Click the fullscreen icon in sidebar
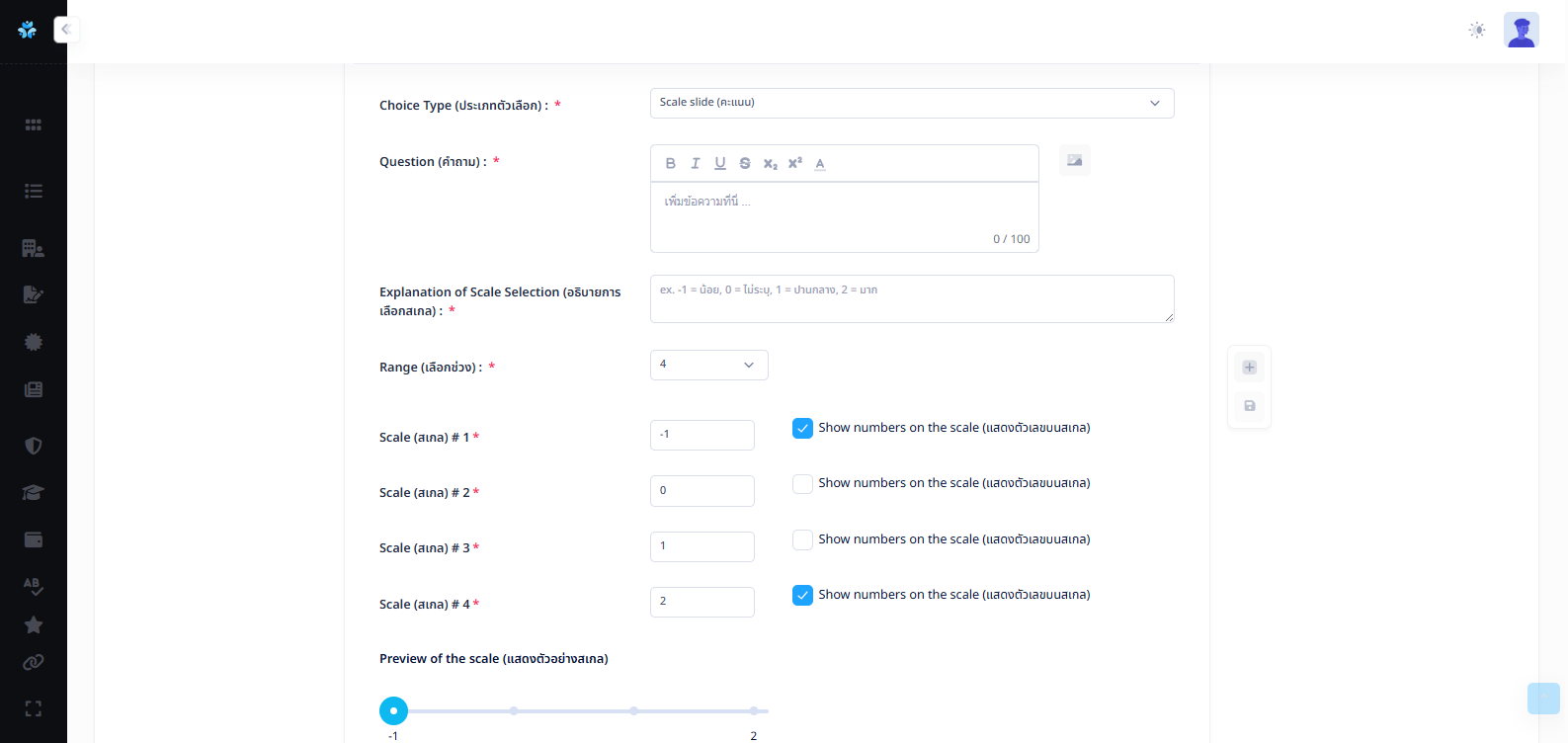 [x=34, y=708]
